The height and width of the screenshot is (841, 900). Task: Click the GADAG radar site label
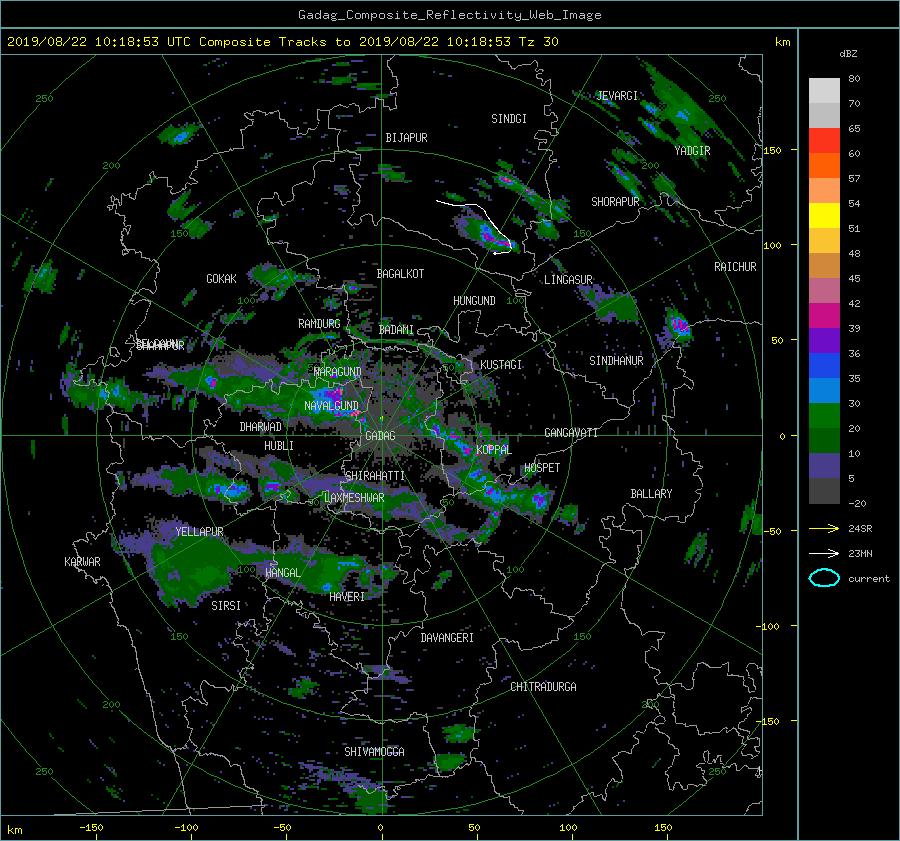pyautogui.click(x=380, y=436)
